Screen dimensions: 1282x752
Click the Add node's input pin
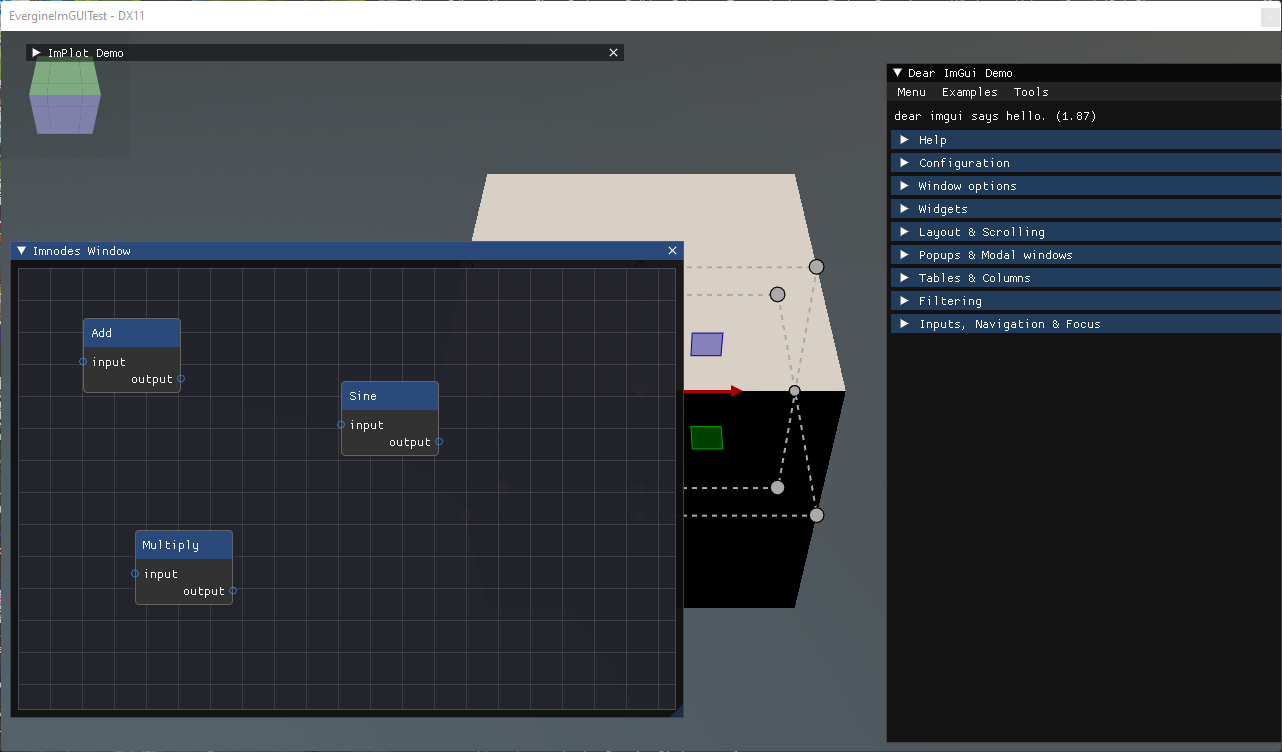coord(83,362)
